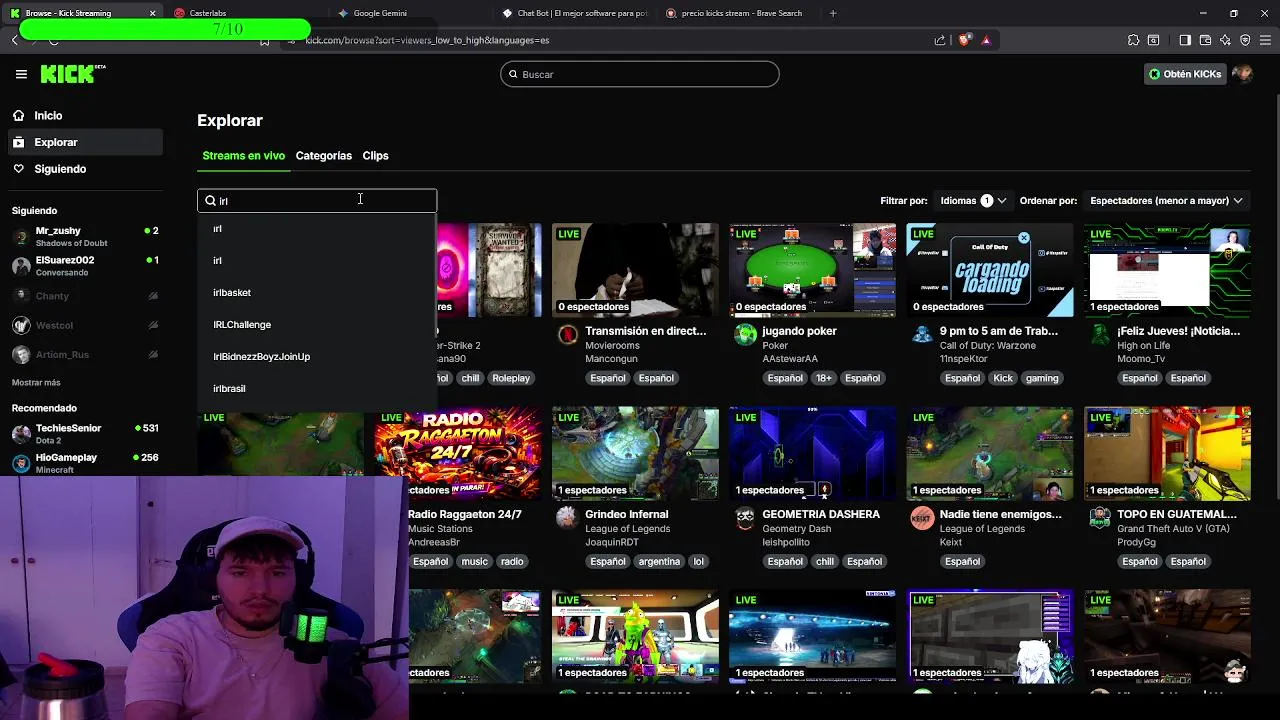This screenshot has height=720, width=1280.
Task: Open the GEOMETRIA DASHERA stream title
Action: (821, 515)
